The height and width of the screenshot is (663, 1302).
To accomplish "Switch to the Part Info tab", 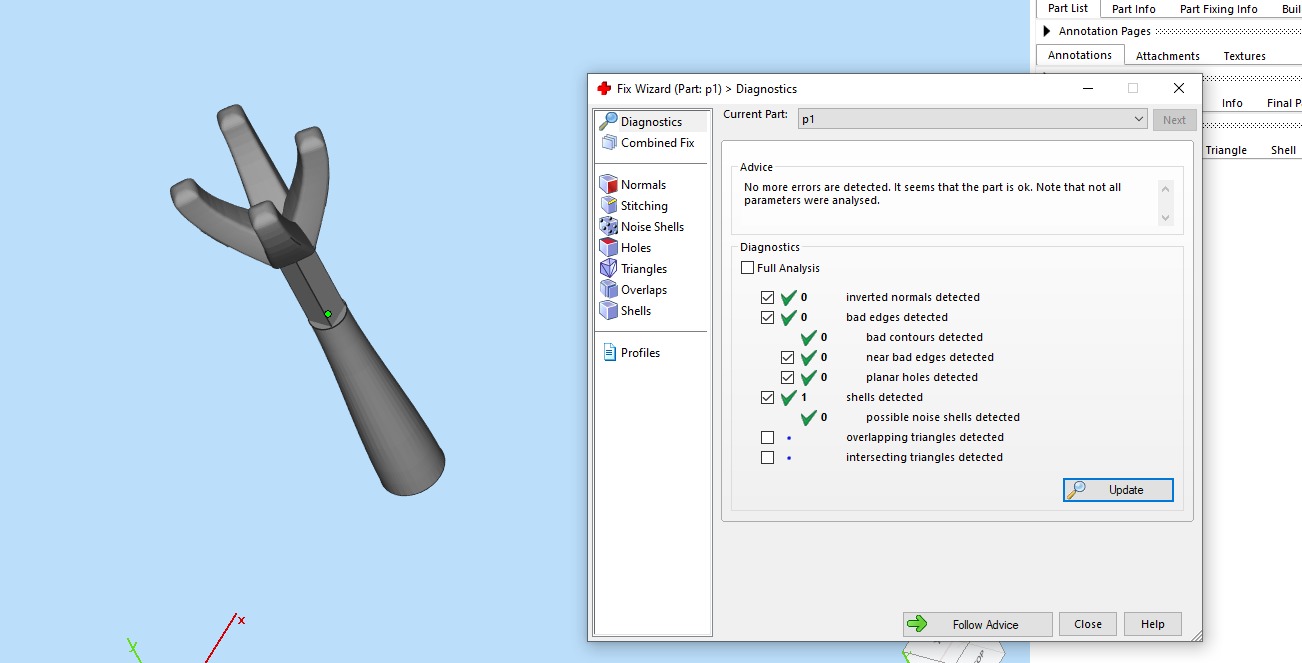I will [x=1133, y=9].
